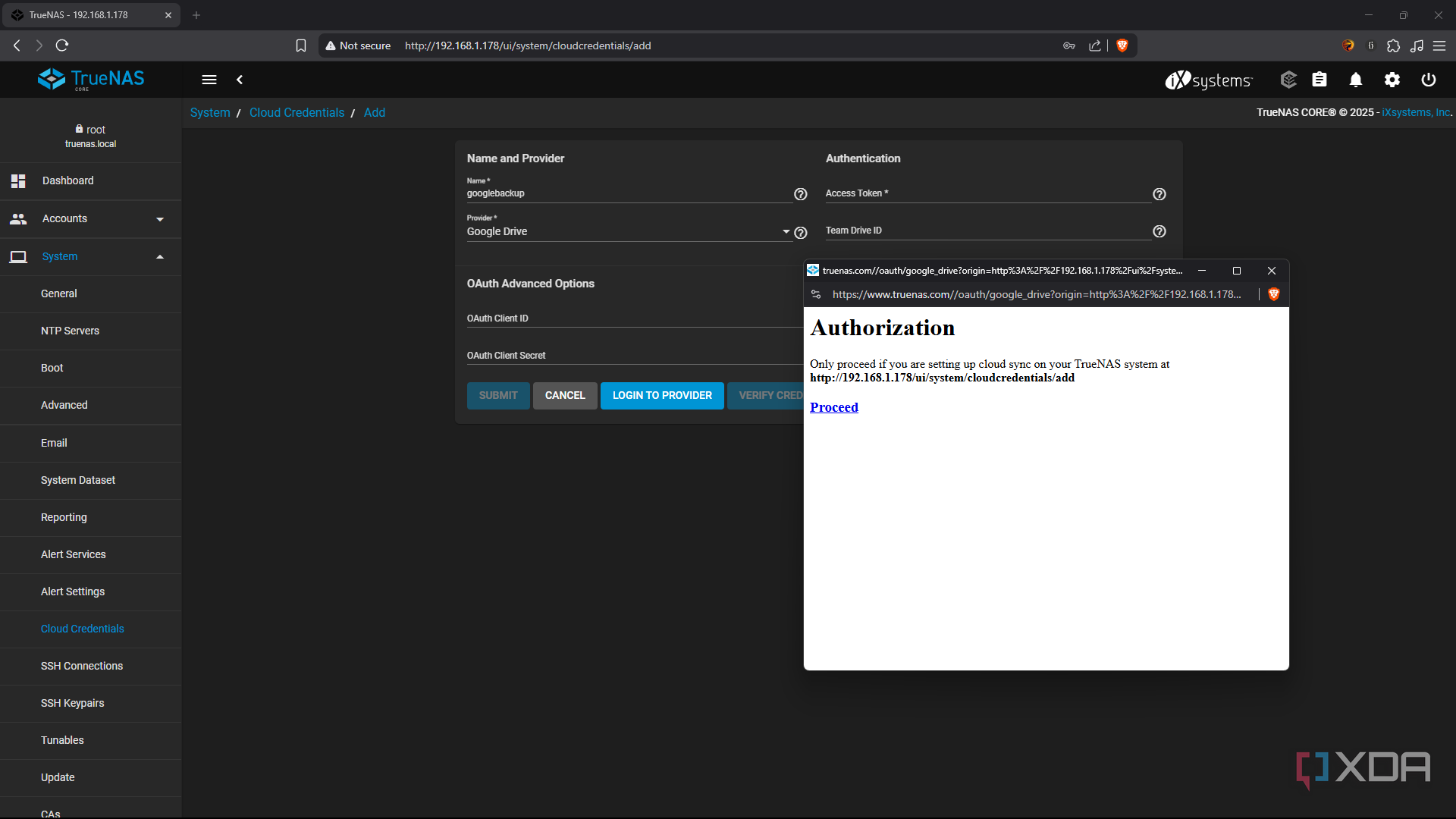Viewport: 1456px width, 819px height.
Task: Click the browser URL address bar
Action: pyautogui.click(x=728, y=45)
